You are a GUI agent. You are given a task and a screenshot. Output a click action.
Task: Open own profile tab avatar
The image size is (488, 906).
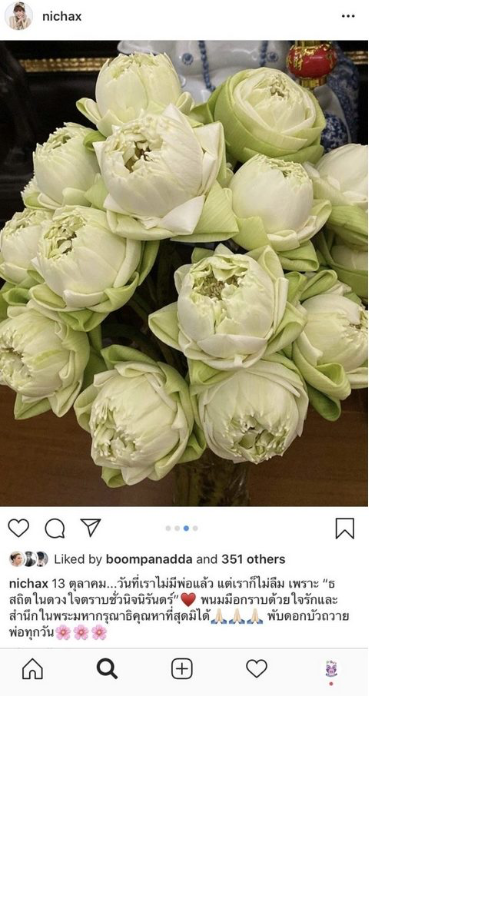point(331,669)
